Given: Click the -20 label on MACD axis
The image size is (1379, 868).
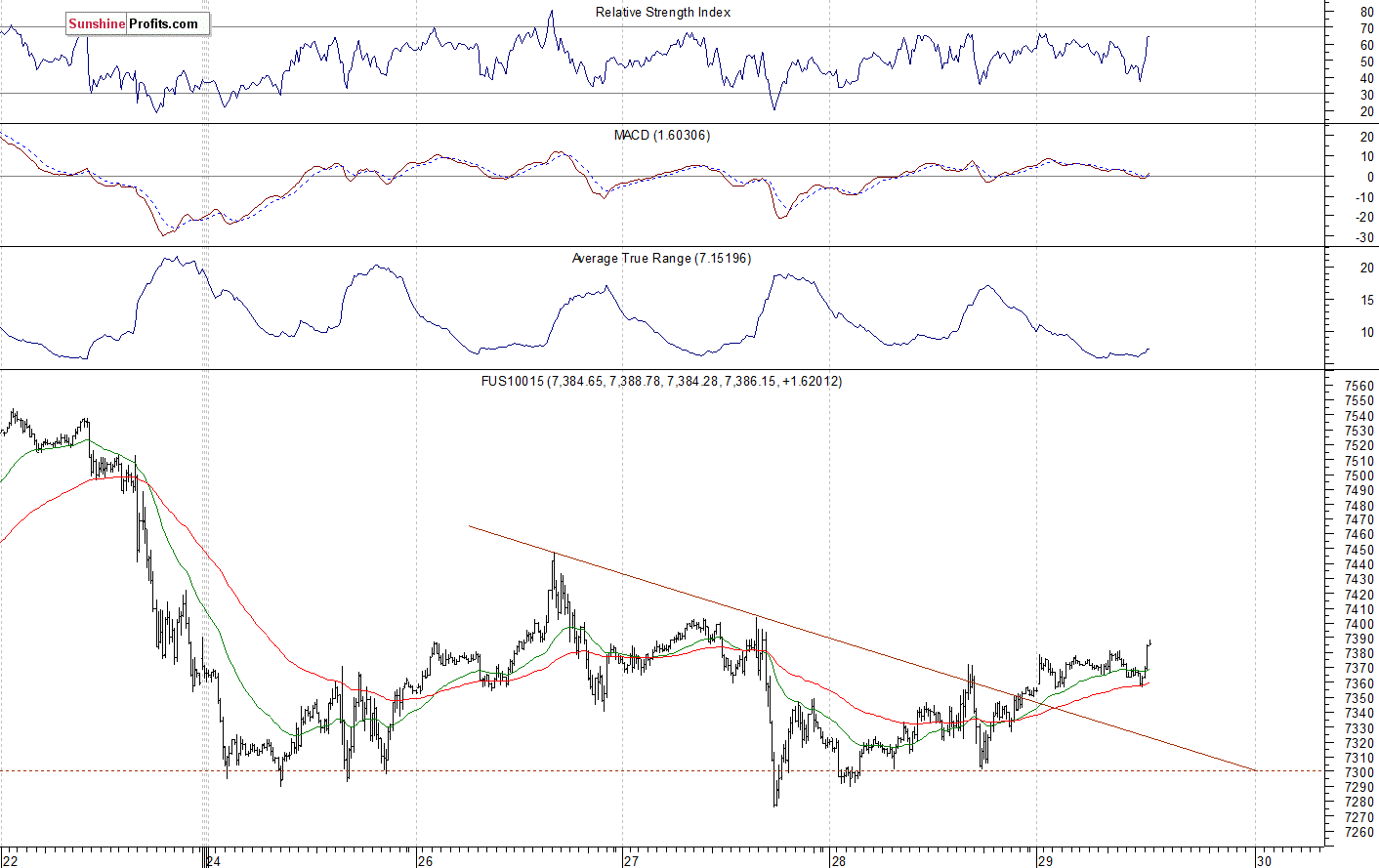Looking at the screenshot, I should tap(1364, 217).
